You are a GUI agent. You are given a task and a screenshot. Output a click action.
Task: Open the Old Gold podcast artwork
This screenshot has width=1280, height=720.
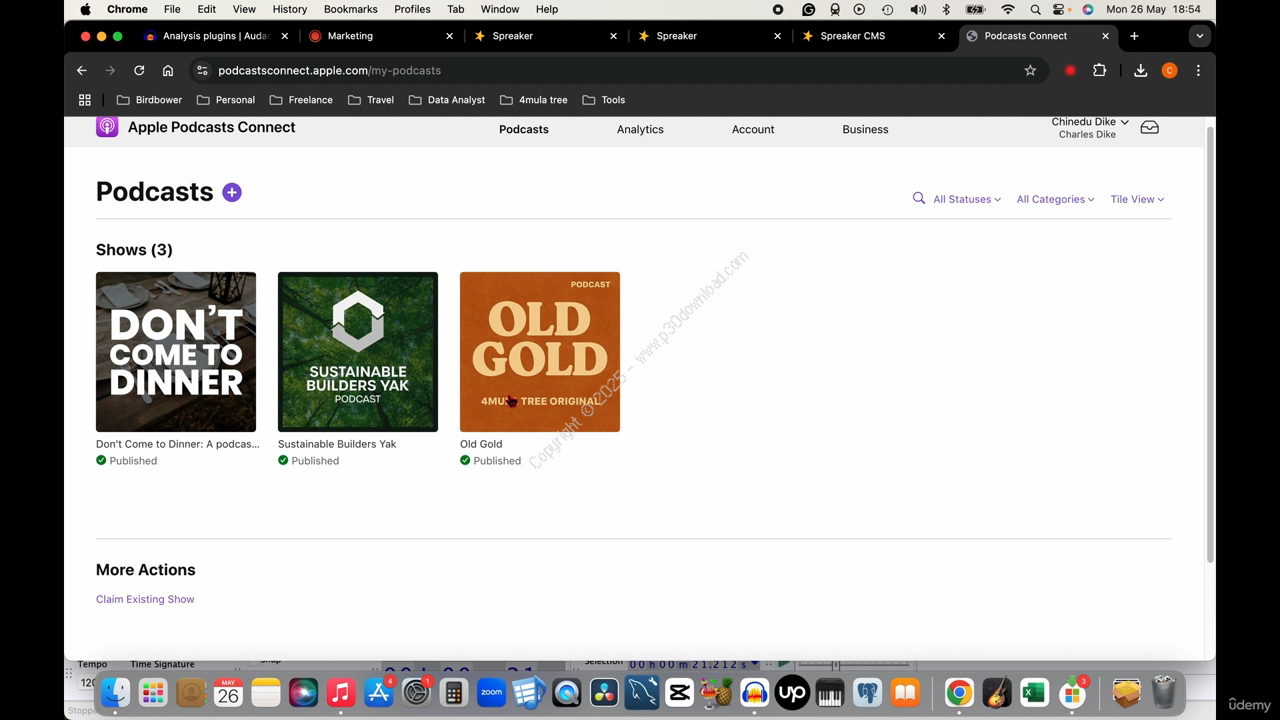(x=540, y=352)
